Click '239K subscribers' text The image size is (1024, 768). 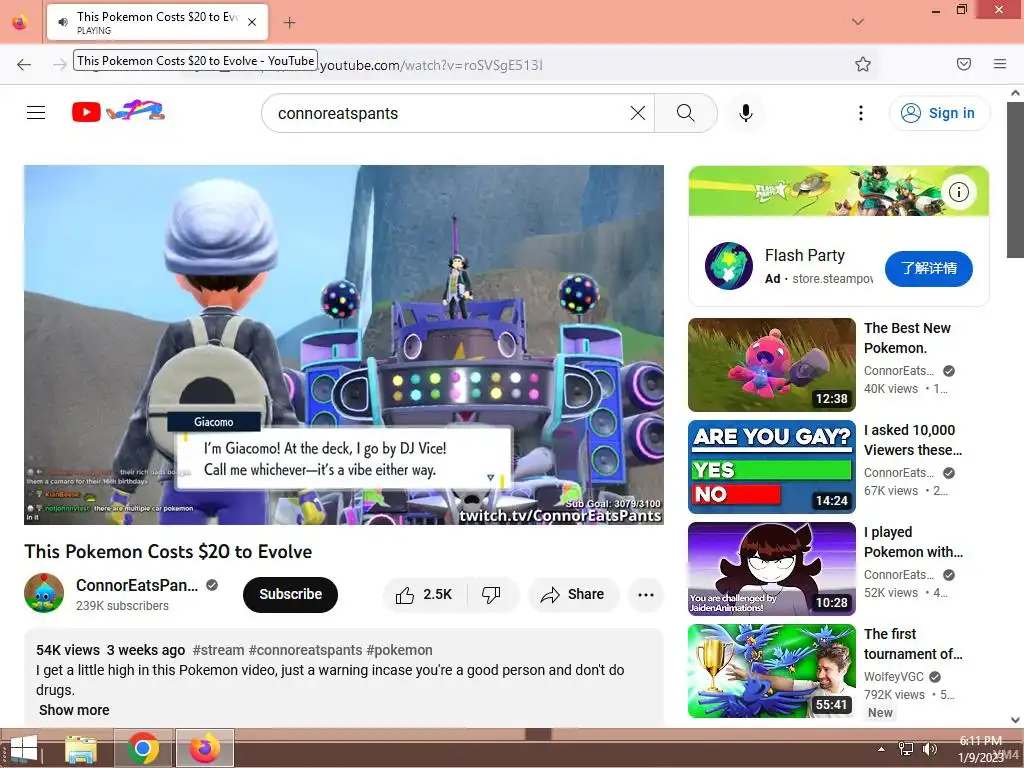(122, 606)
